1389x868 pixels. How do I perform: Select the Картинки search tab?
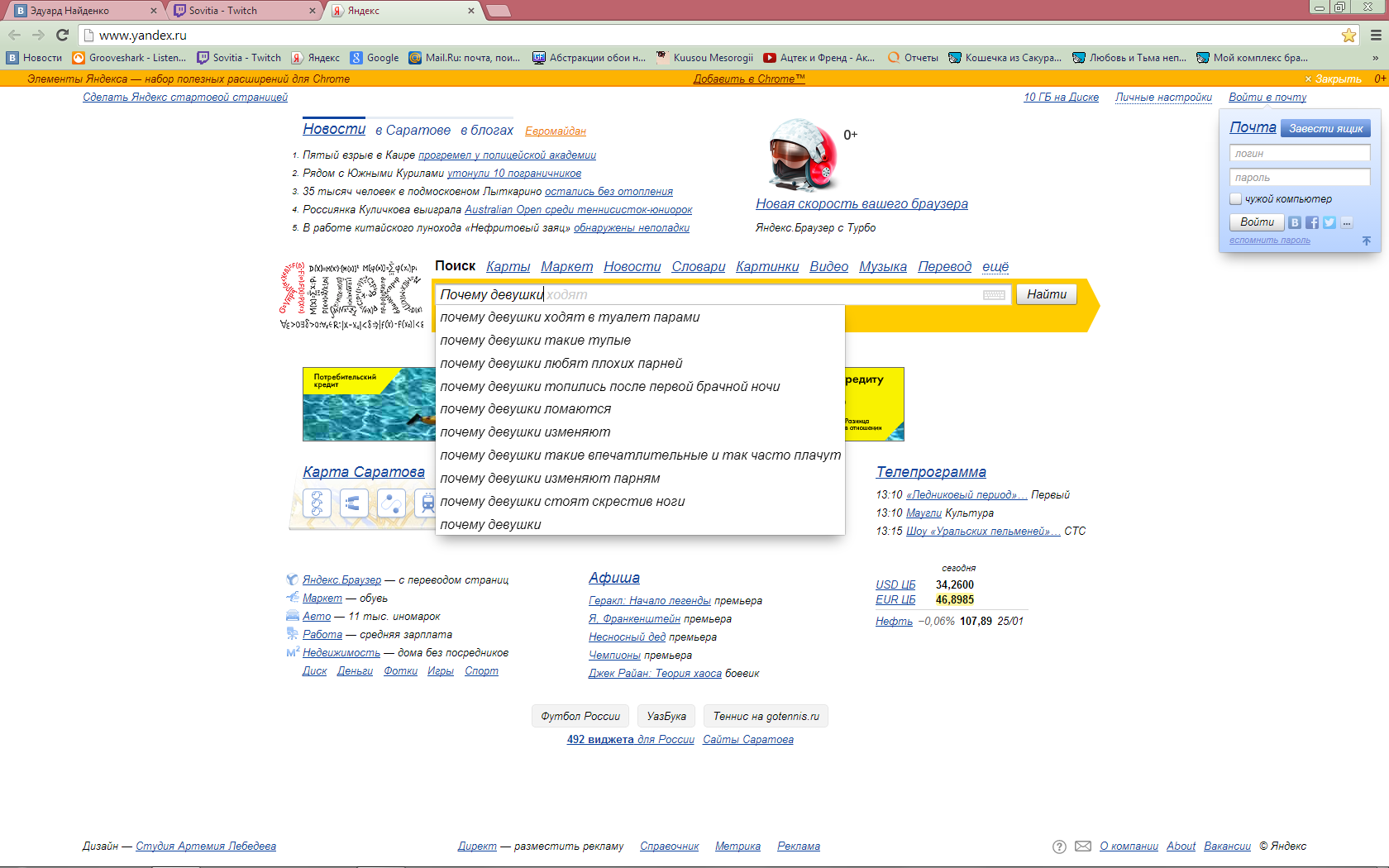tap(767, 266)
